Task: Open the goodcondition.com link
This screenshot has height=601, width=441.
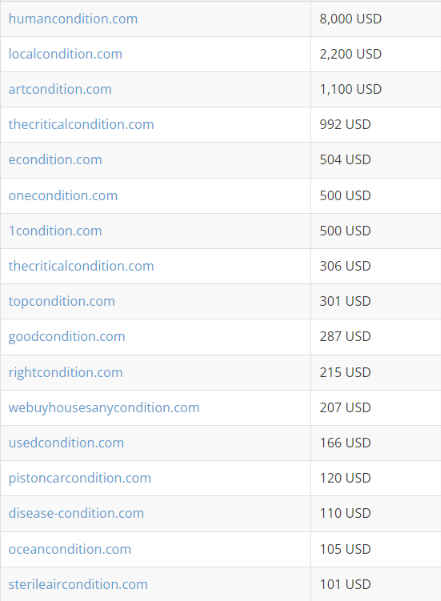Action: 67,337
